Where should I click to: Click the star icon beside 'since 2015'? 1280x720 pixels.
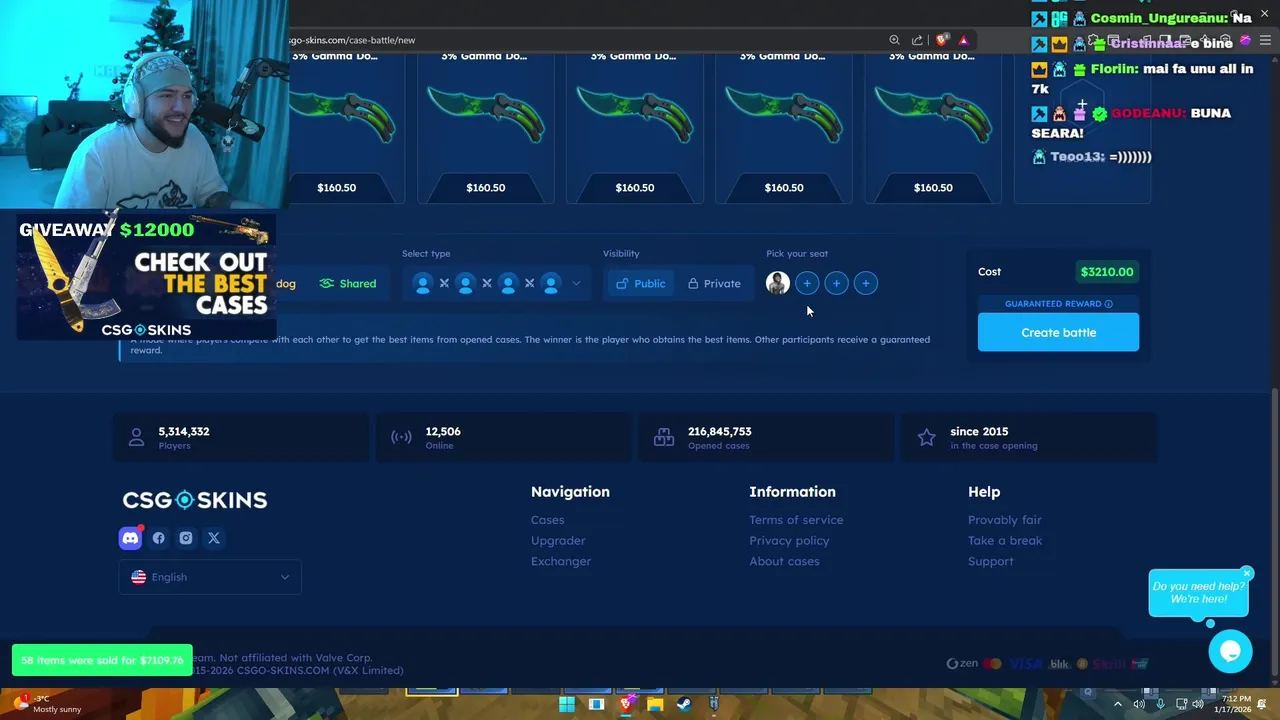click(x=927, y=437)
